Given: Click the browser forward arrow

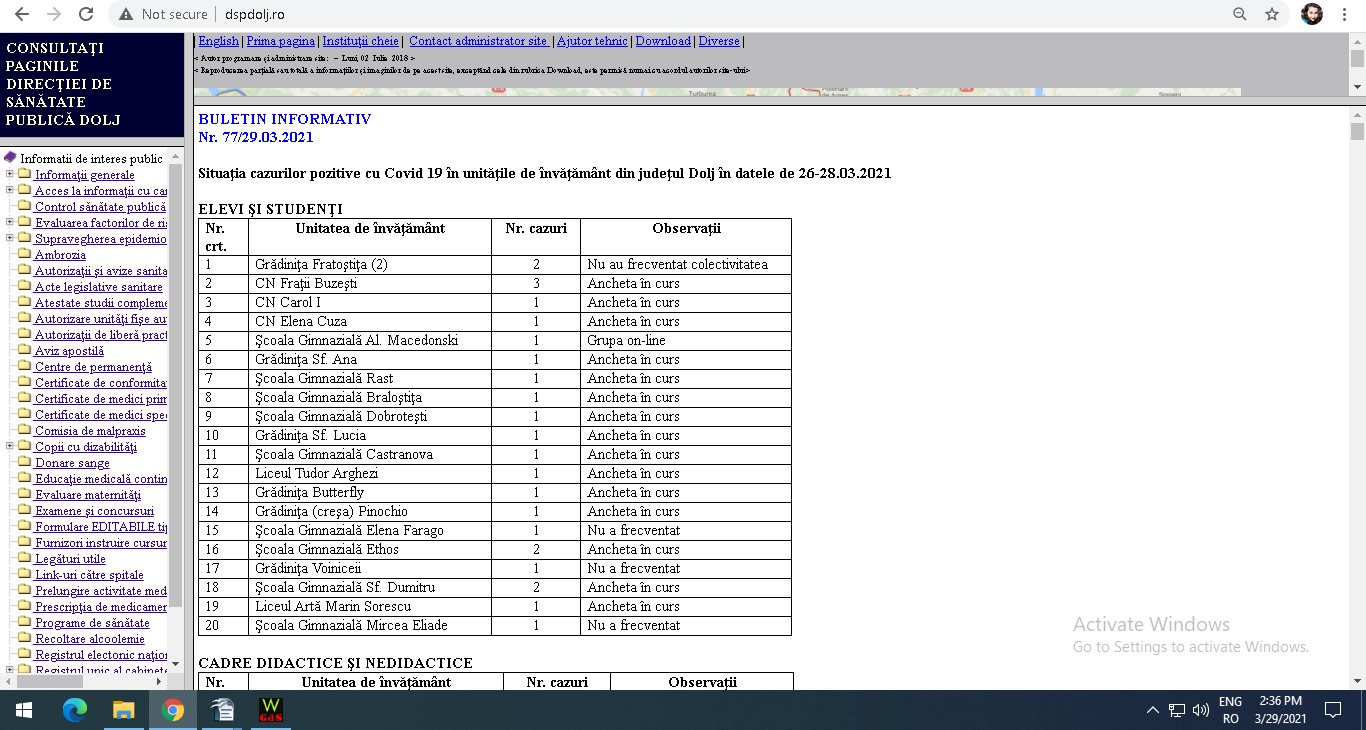Looking at the screenshot, I should click(x=53, y=14).
